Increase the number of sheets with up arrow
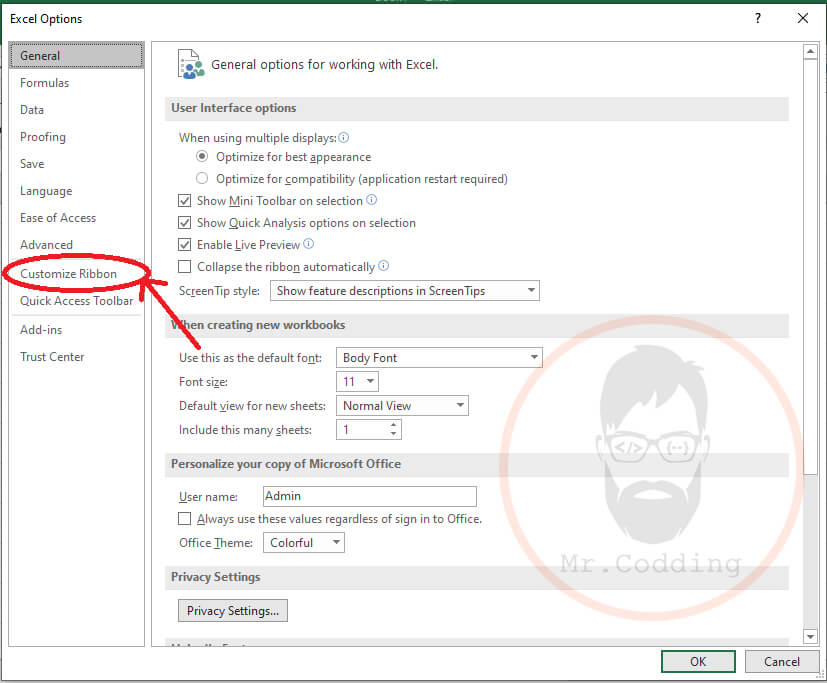This screenshot has width=827, height=683. 393,425
